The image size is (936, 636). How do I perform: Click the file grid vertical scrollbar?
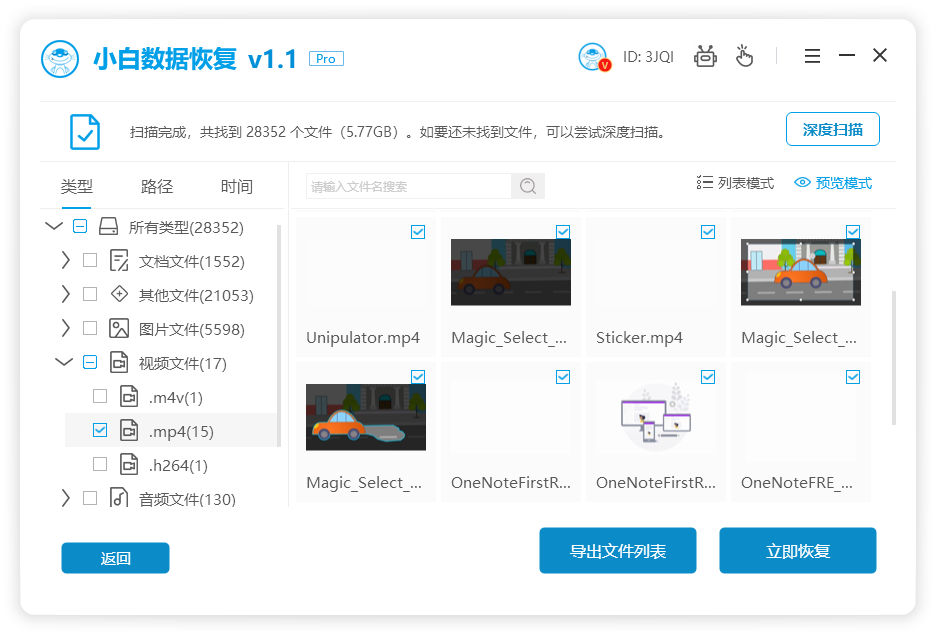click(x=894, y=358)
